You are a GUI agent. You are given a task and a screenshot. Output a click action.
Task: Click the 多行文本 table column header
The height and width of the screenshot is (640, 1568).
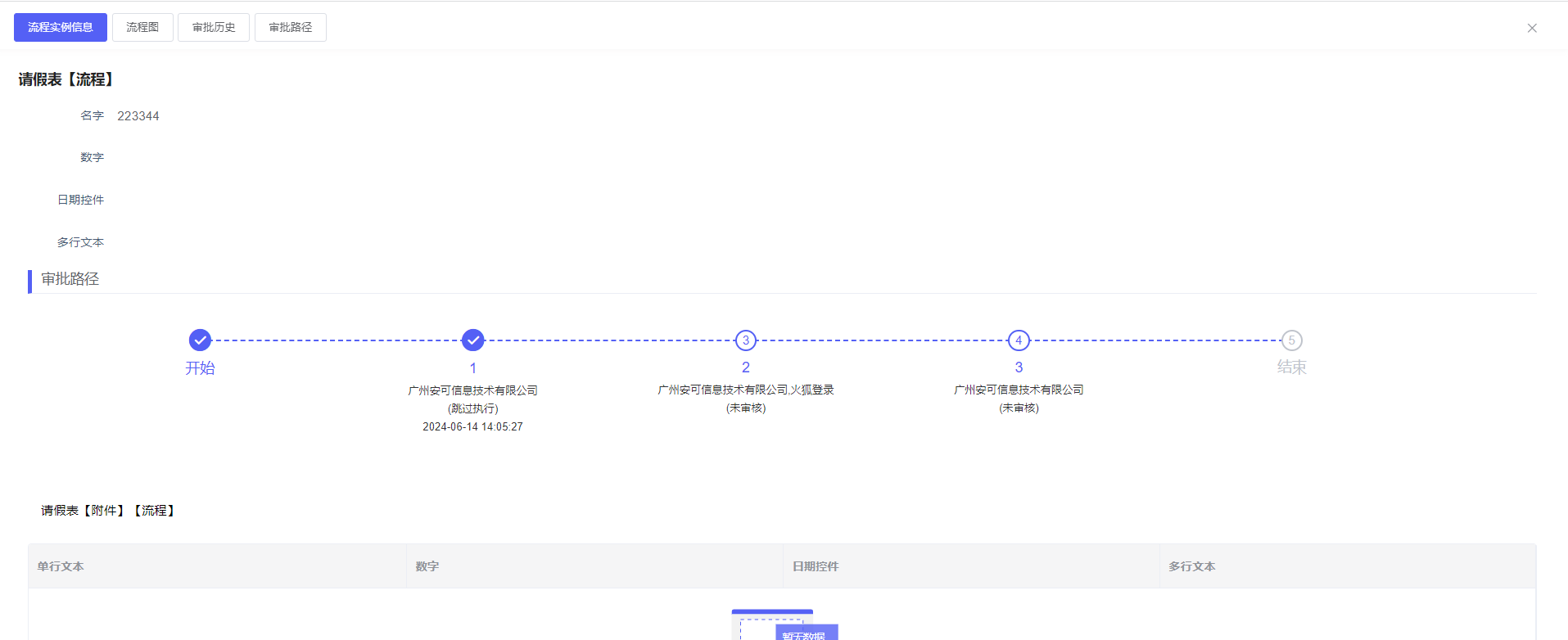1191,566
